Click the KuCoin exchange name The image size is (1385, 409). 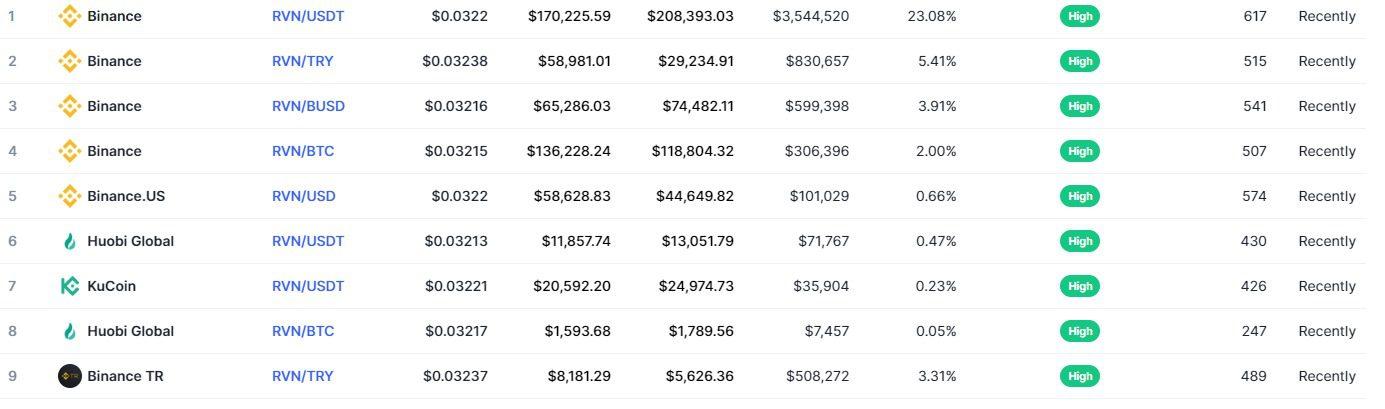point(112,286)
